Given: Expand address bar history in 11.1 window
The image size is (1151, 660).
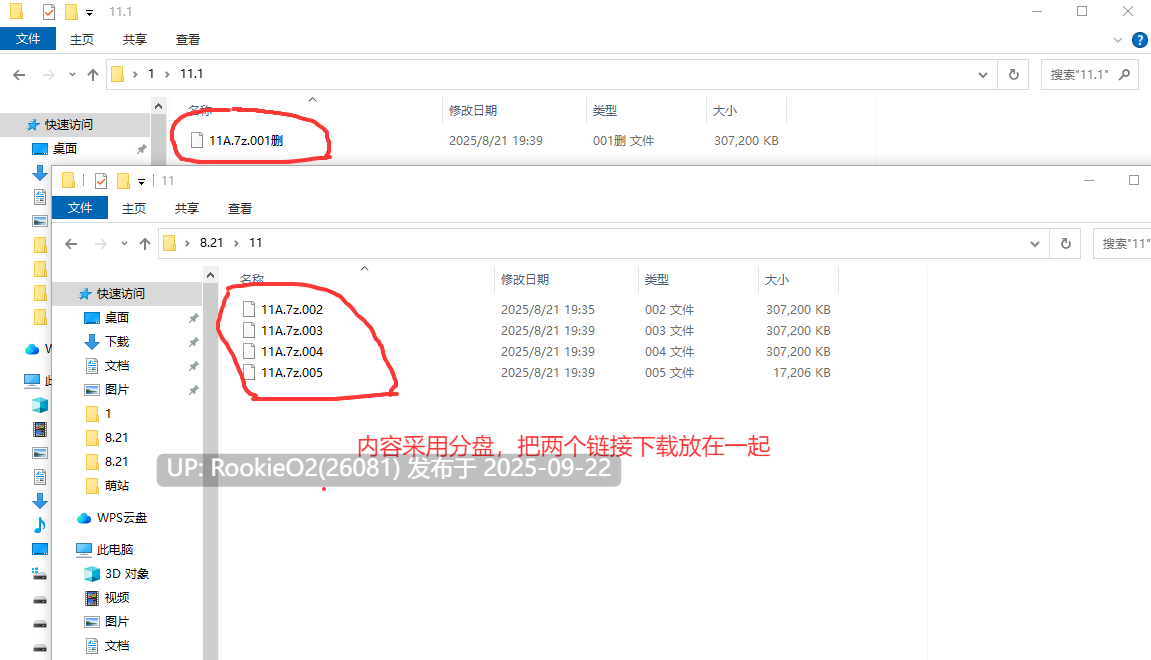Looking at the screenshot, I should [x=982, y=75].
